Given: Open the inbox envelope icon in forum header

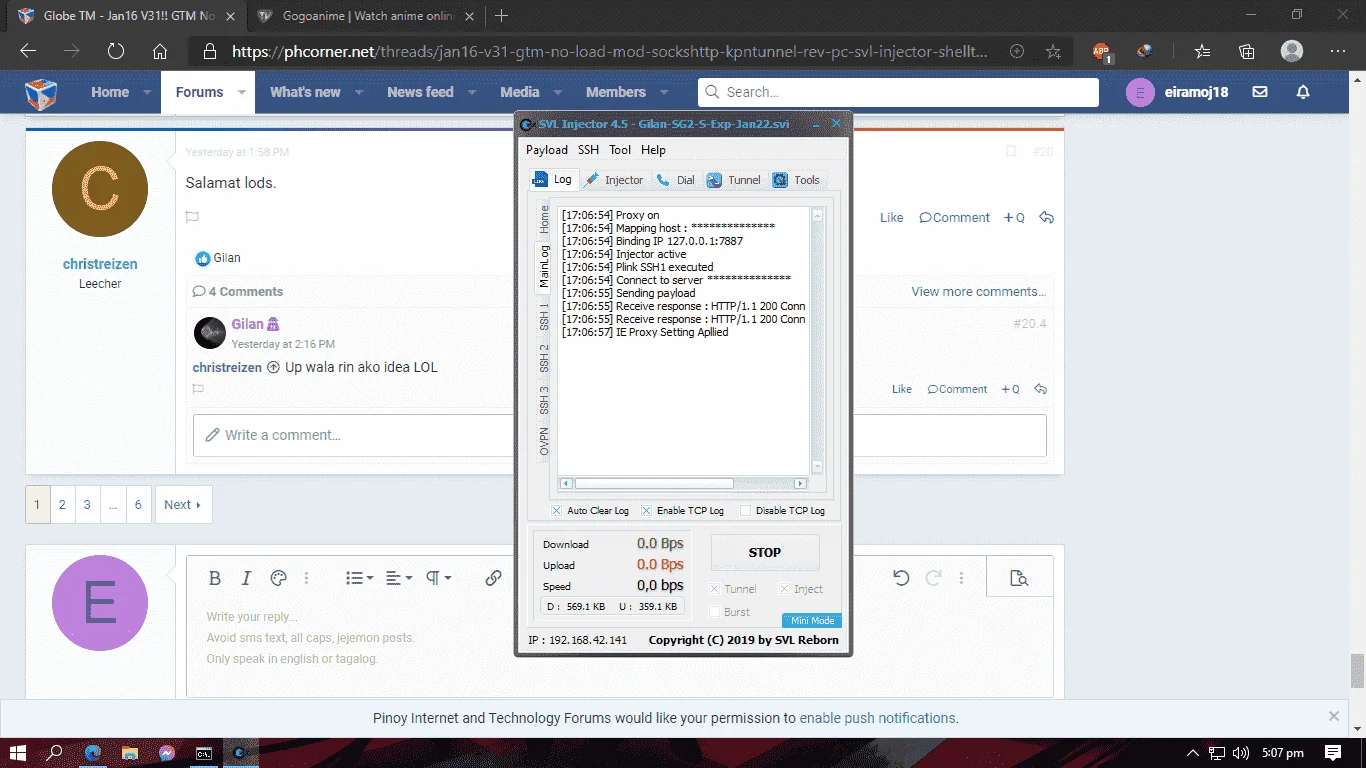Looking at the screenshot, I should click(x=1260, y=92).
